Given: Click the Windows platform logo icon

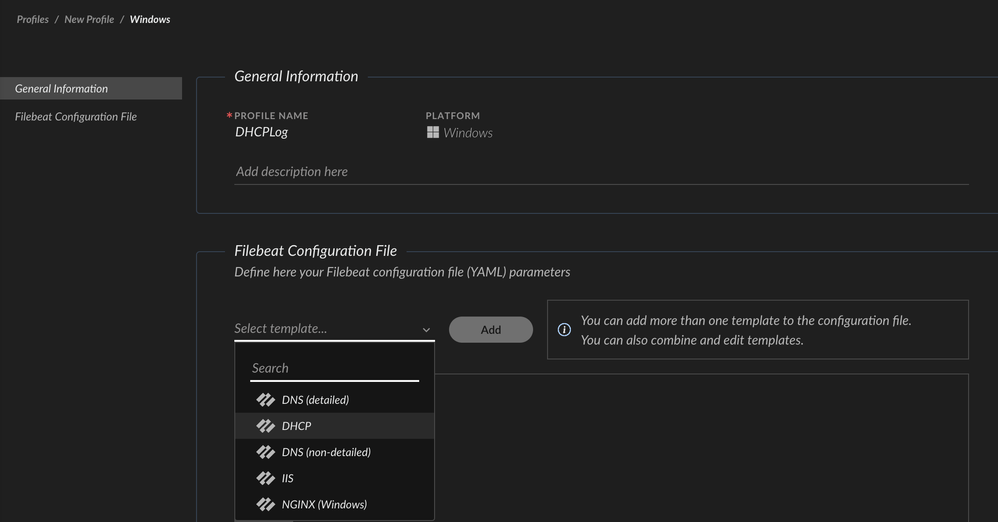Looking at the screenshot, I should click(x=433, y=132).
